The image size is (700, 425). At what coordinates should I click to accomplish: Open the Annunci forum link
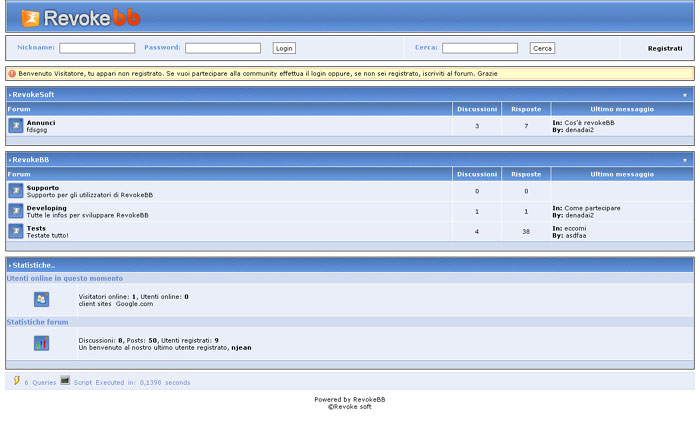pos(41,122)
